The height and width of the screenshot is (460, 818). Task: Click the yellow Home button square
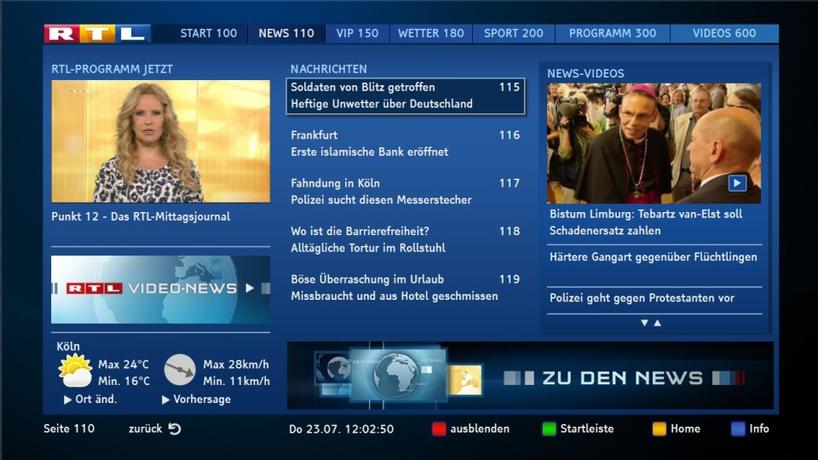point(659,429)
